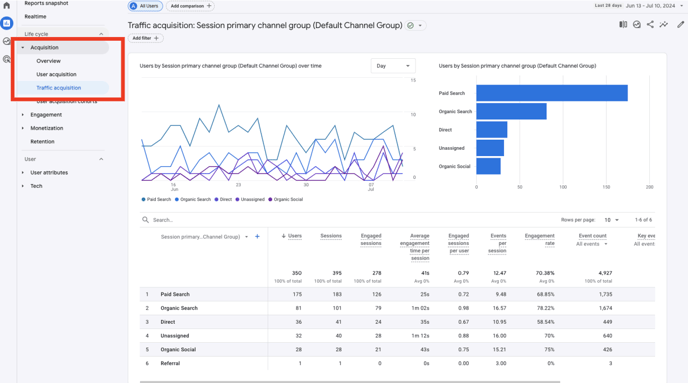The width and height of the screenshot is (688, 383).
Task: Click the customize report pencil icon
Action: coord(680,25)
